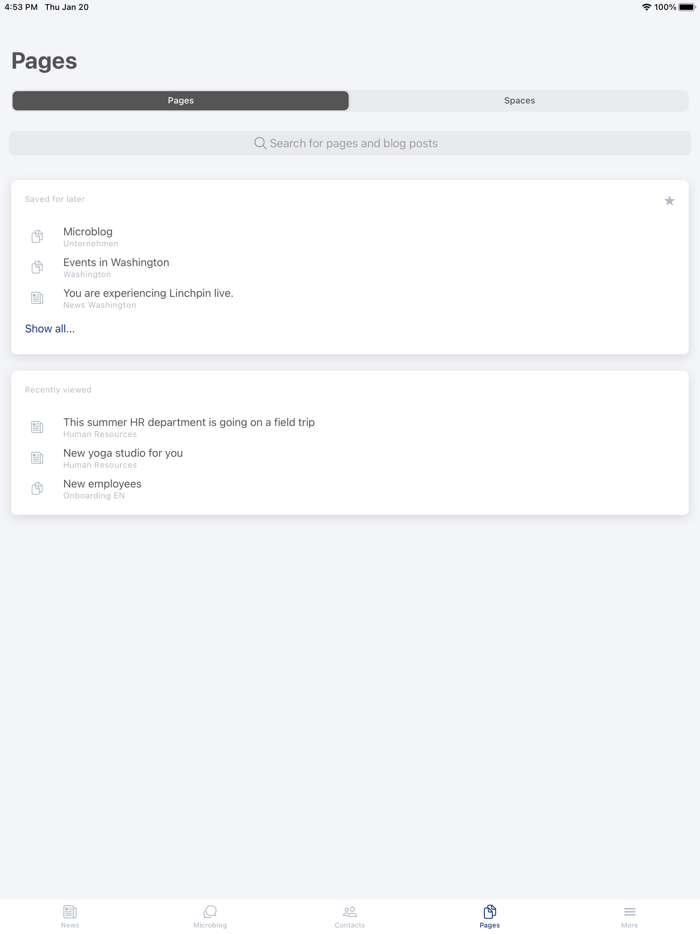
Task: Open the Microblog saved page
Action: click(x=88, y=232)
